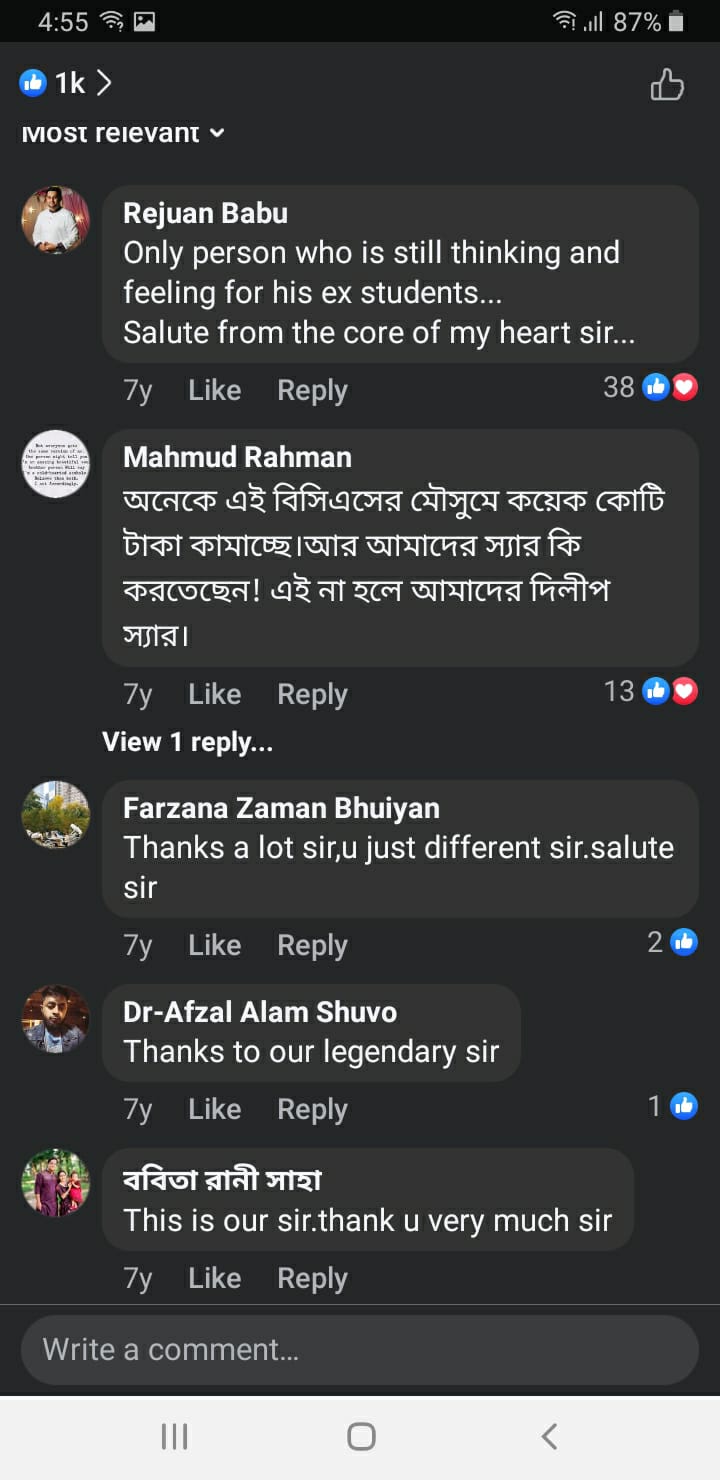Viewport: 720px width, 1480px height.
Task: Like Farzana Zaman Bhuiyan's comment
Action: (214, 945)
